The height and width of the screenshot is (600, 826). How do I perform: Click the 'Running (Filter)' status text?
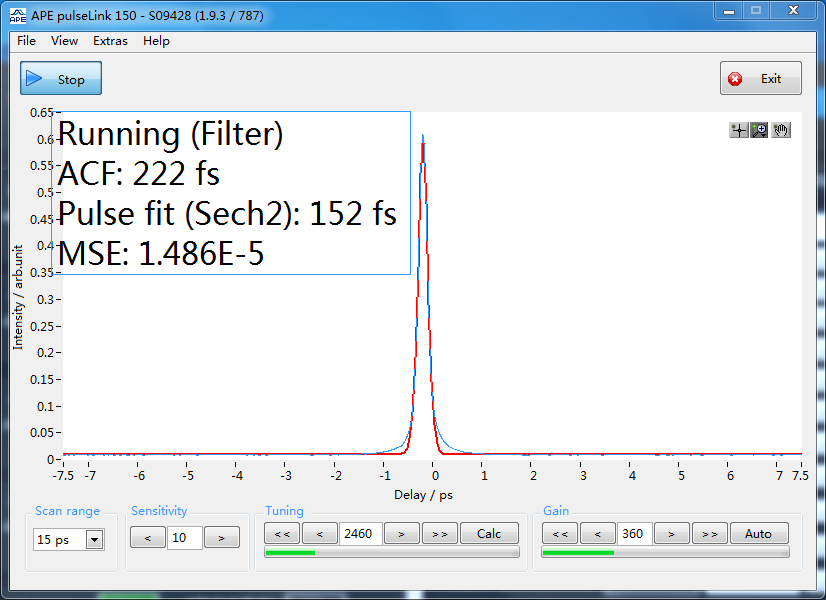(170, 134)
